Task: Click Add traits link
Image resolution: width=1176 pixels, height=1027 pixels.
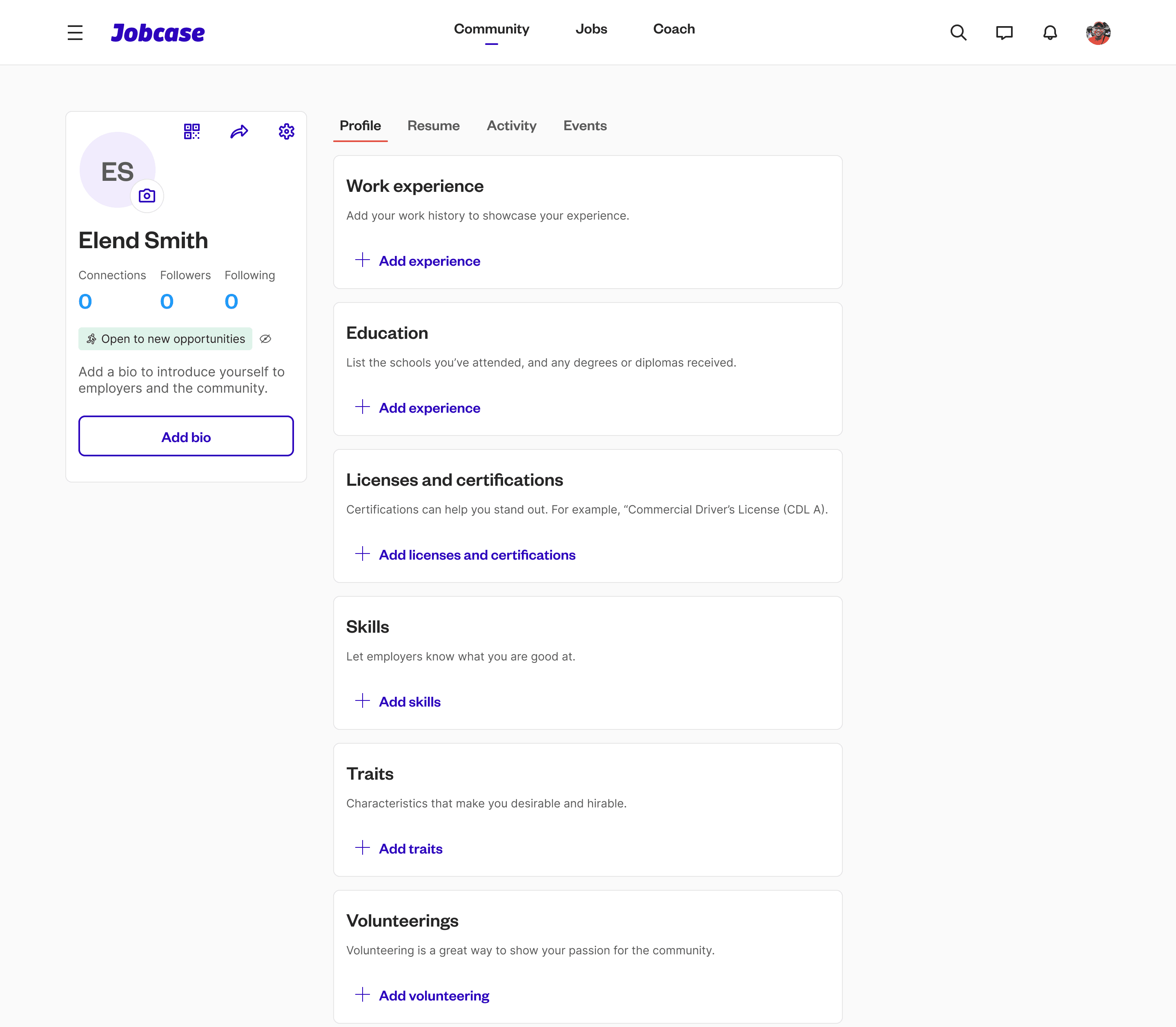Action: click(x=410, y=849)
